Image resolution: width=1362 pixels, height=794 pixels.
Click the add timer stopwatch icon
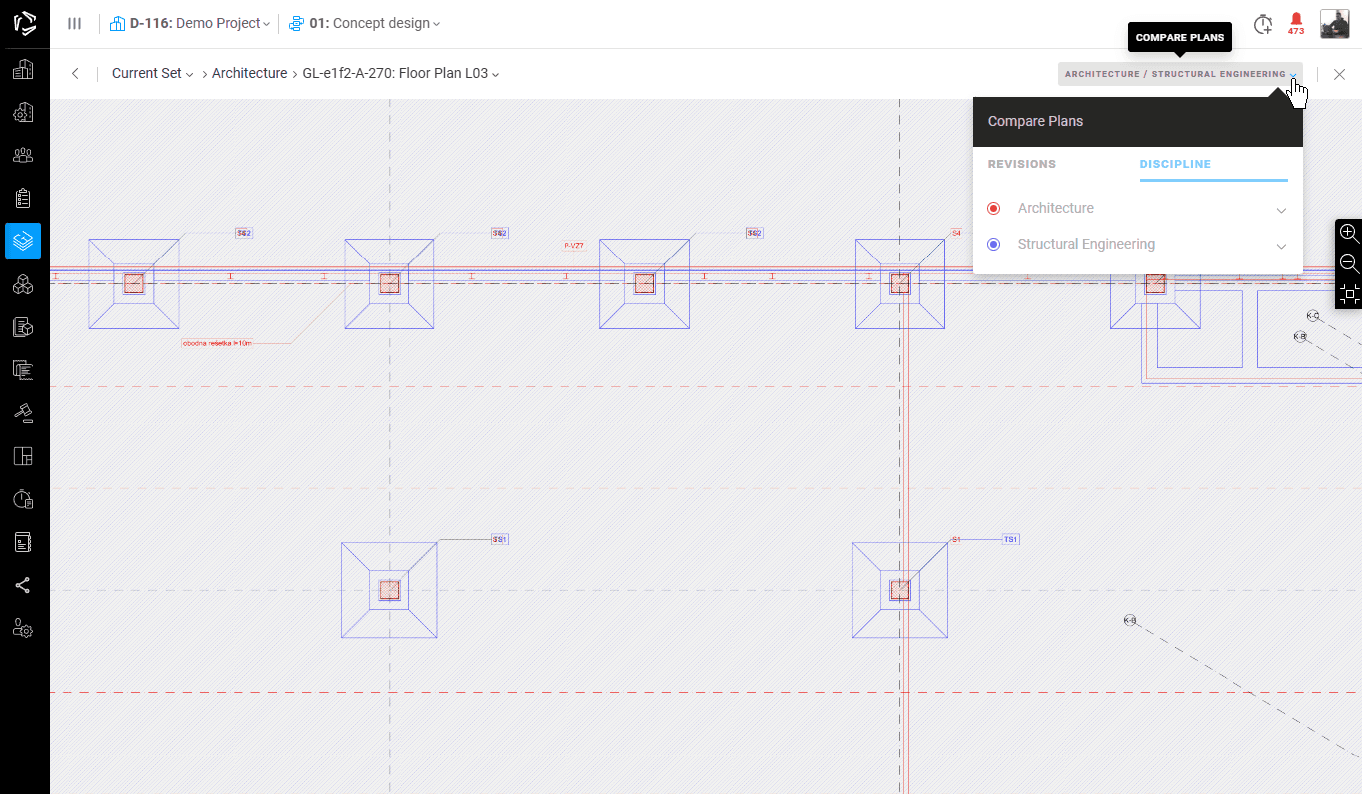click(x=1263, y=24)
